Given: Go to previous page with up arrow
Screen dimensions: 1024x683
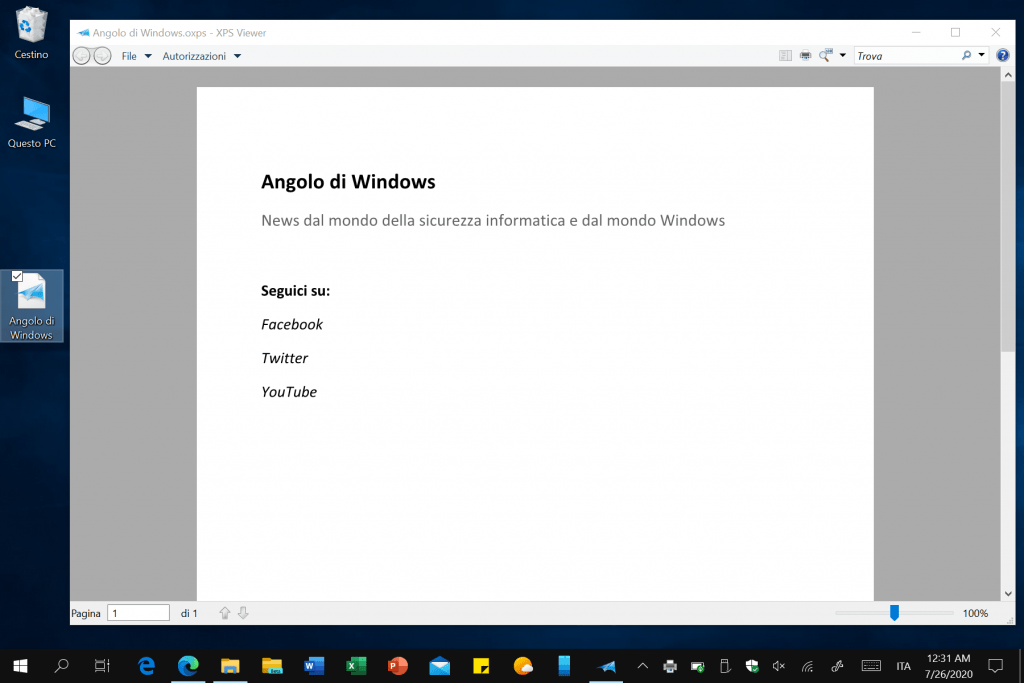Looking at the screenshot, I should (x=225, y=613).
